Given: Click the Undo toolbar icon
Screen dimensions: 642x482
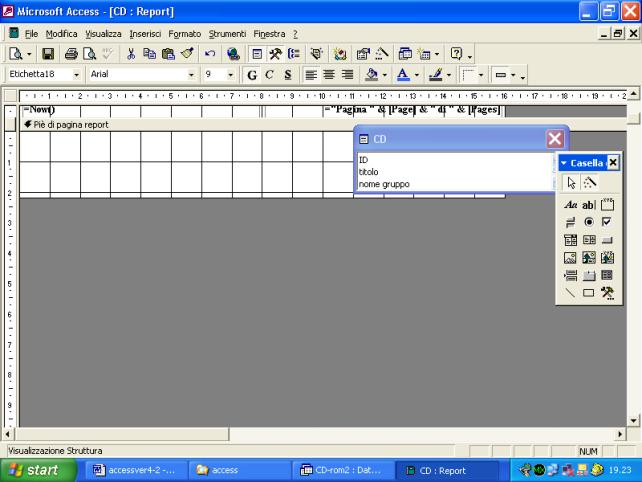Looking at the screenshot, I should [x=211, y=53].
